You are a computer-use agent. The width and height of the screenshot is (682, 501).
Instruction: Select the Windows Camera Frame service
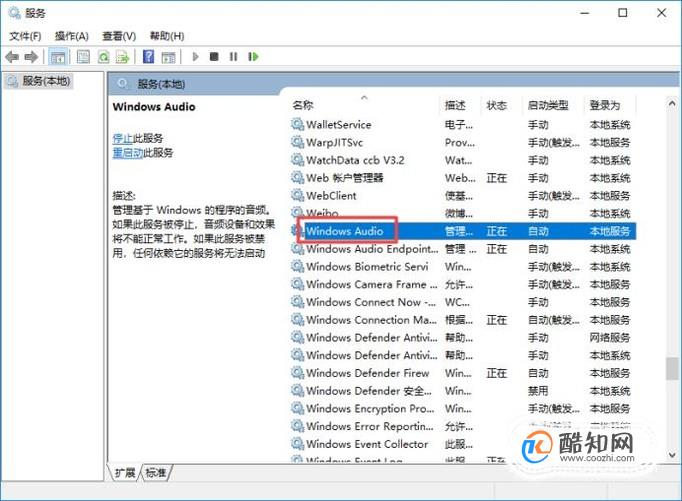point(463,284)
